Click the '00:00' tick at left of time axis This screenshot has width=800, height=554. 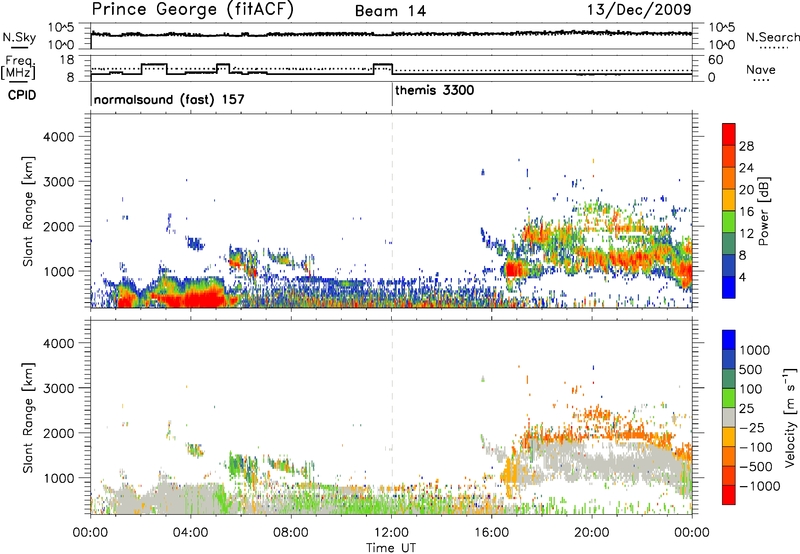90,533
